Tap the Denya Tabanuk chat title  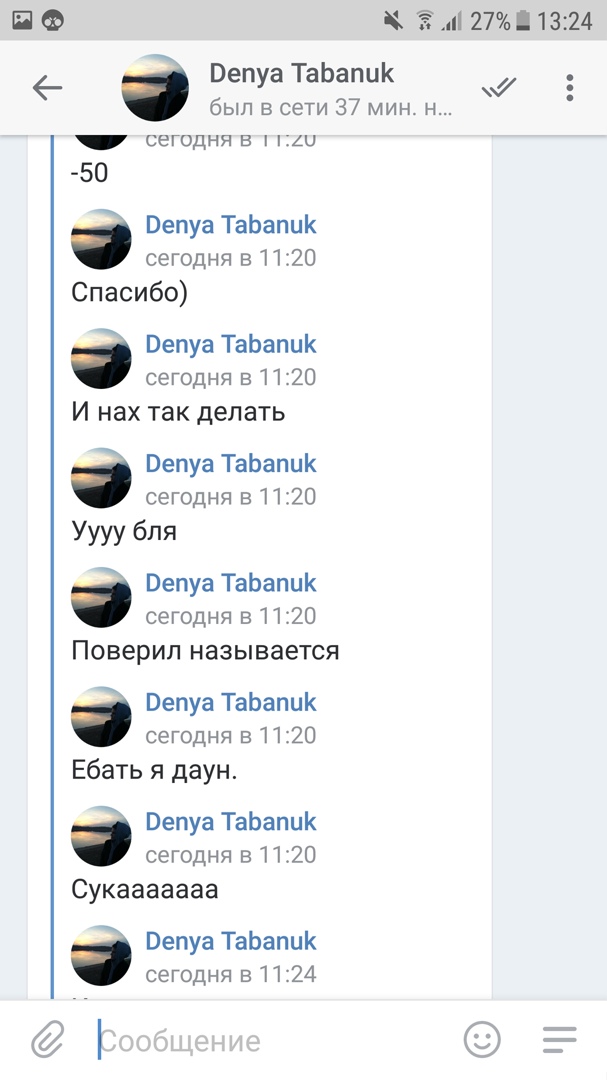pyautogui.click(x=301, y=73)
